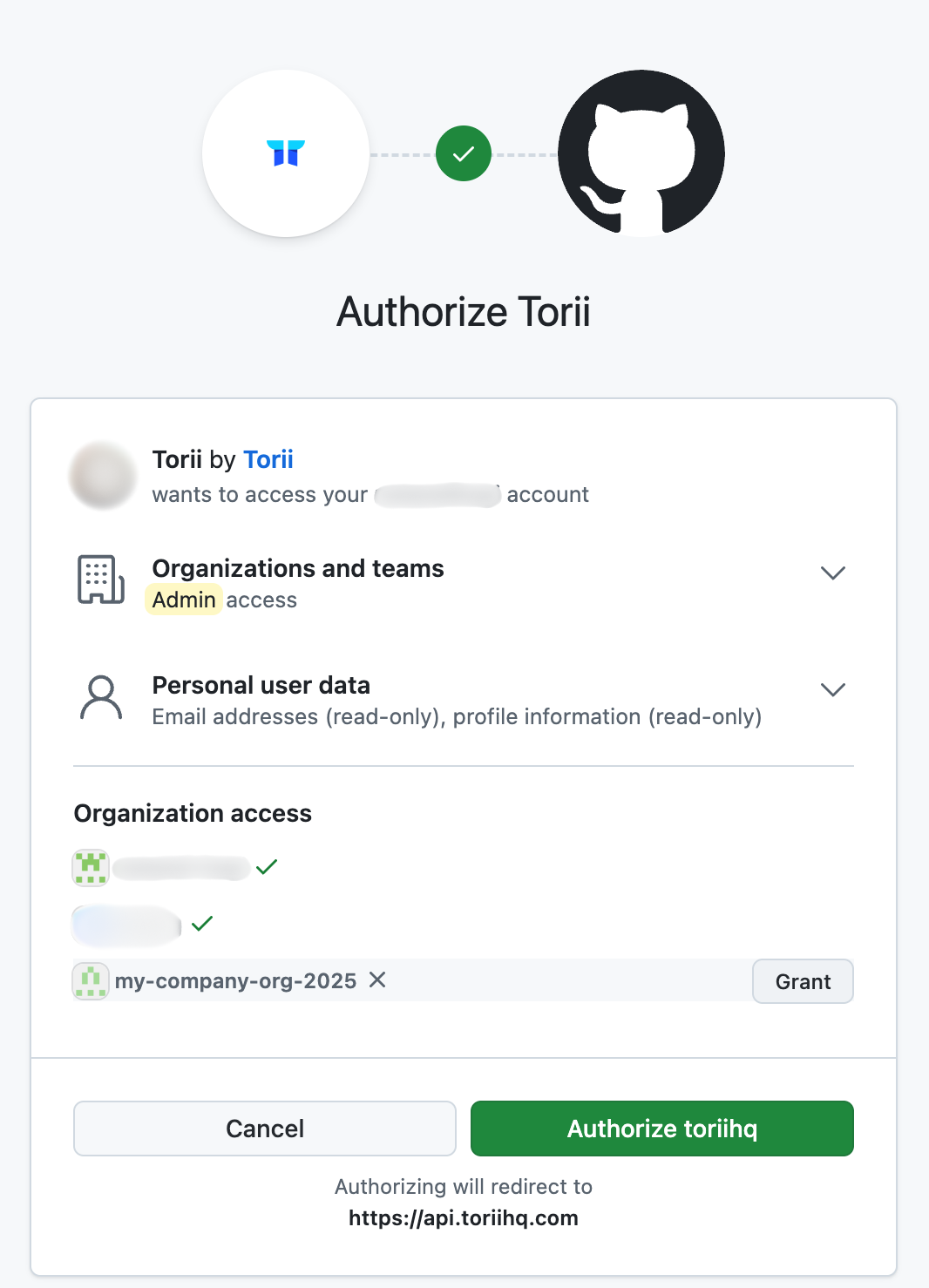The image size is (929, 1288).
Task: Expand the Organizations and teams section
Action: click(832, 573)
